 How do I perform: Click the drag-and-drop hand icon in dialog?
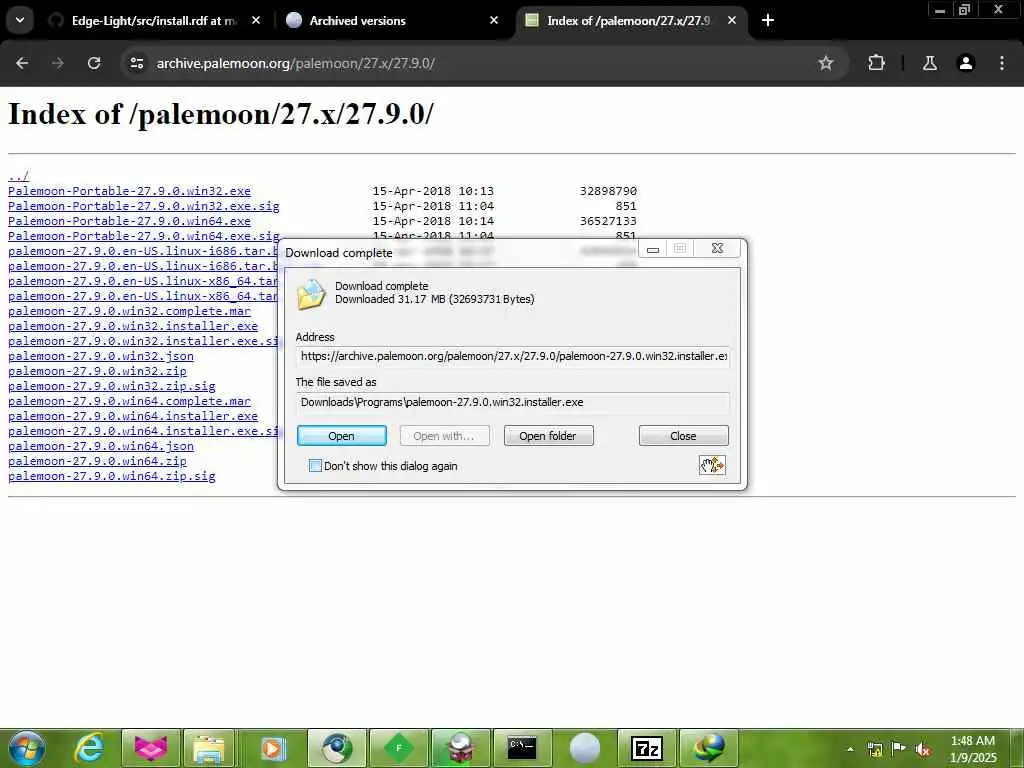712,465
